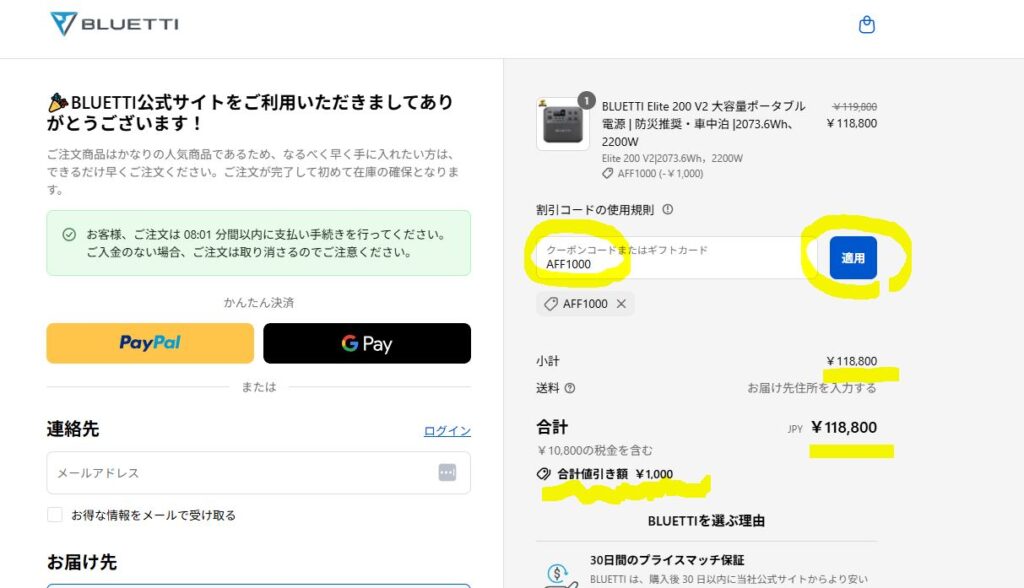Open the shopping bag cart icon

[x=867, y=25]
